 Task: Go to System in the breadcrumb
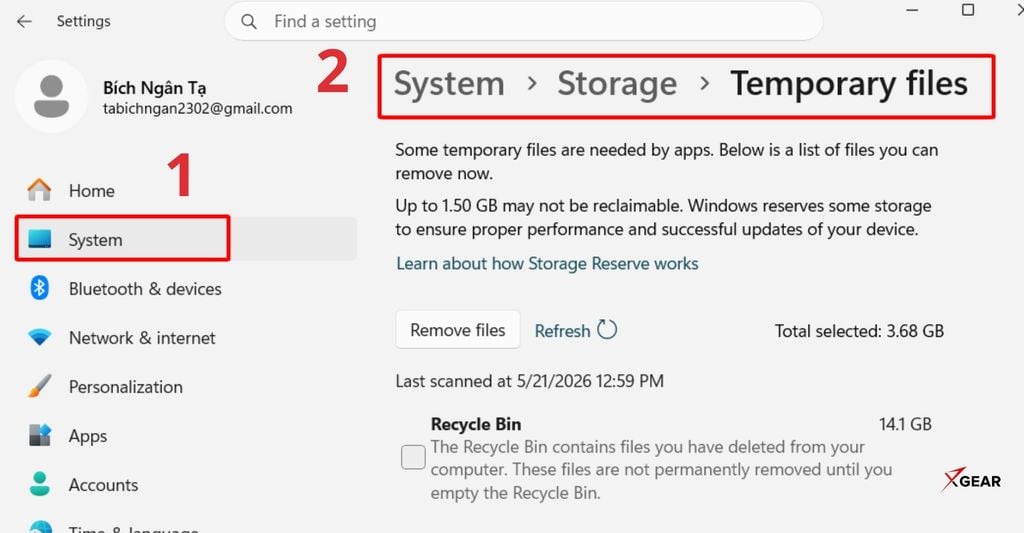coord(449,84)
